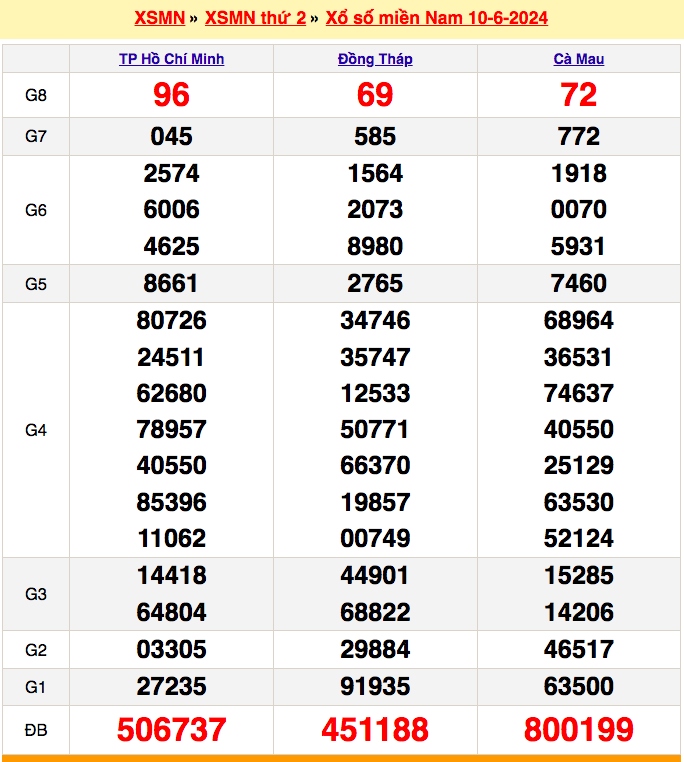Open Đồng Tháp column link
This screenshot has height=762, width=684.
[x=375, y=59]
